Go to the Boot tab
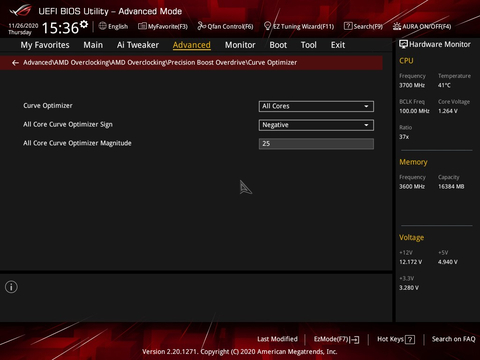This screenshot has height=360, width=480. [278, 45]
